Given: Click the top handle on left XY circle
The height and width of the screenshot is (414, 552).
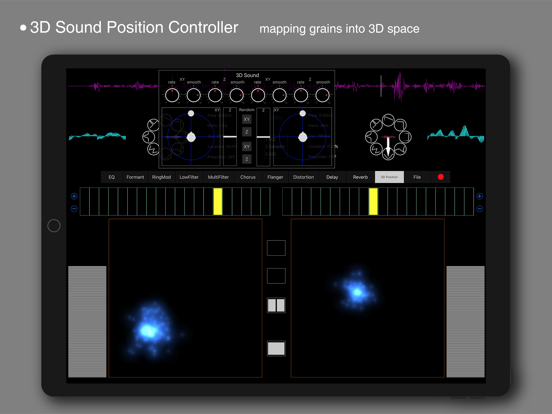Looking at the screenshot, I should 191,113.
